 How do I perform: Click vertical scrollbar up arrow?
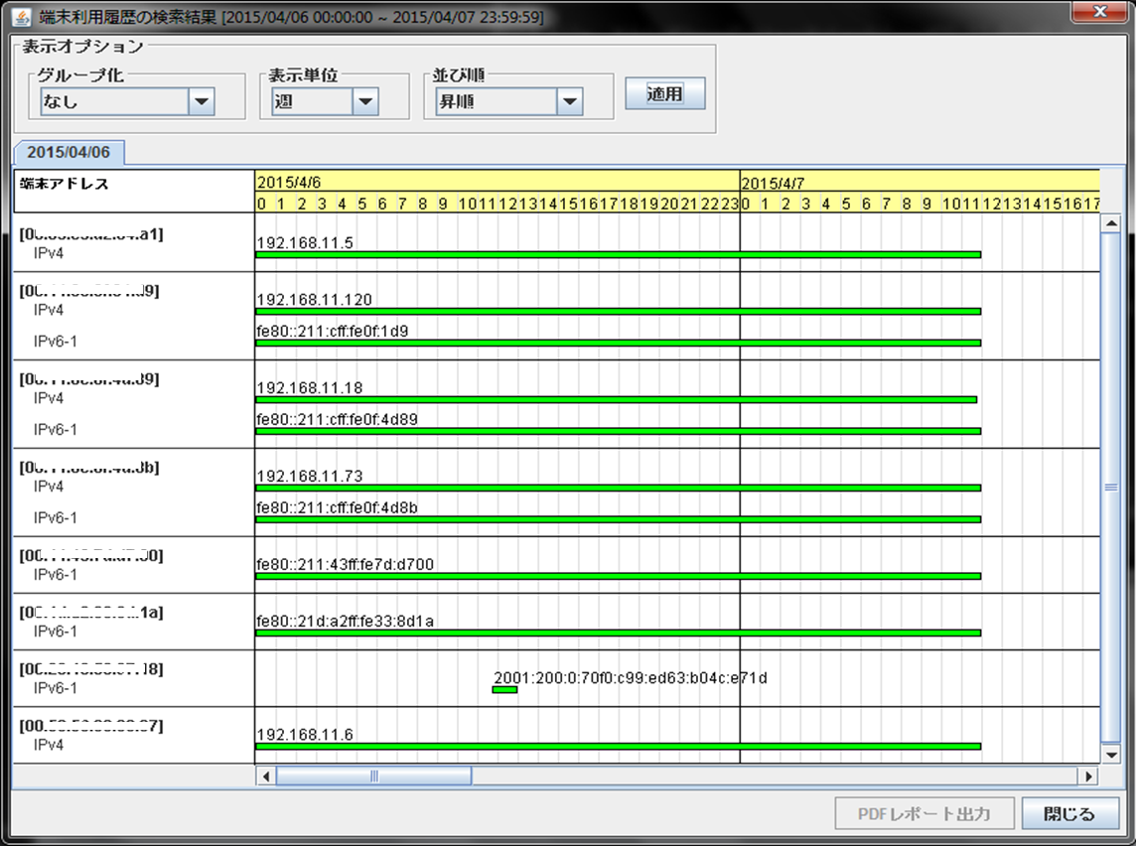click(x=1110, y=224)
